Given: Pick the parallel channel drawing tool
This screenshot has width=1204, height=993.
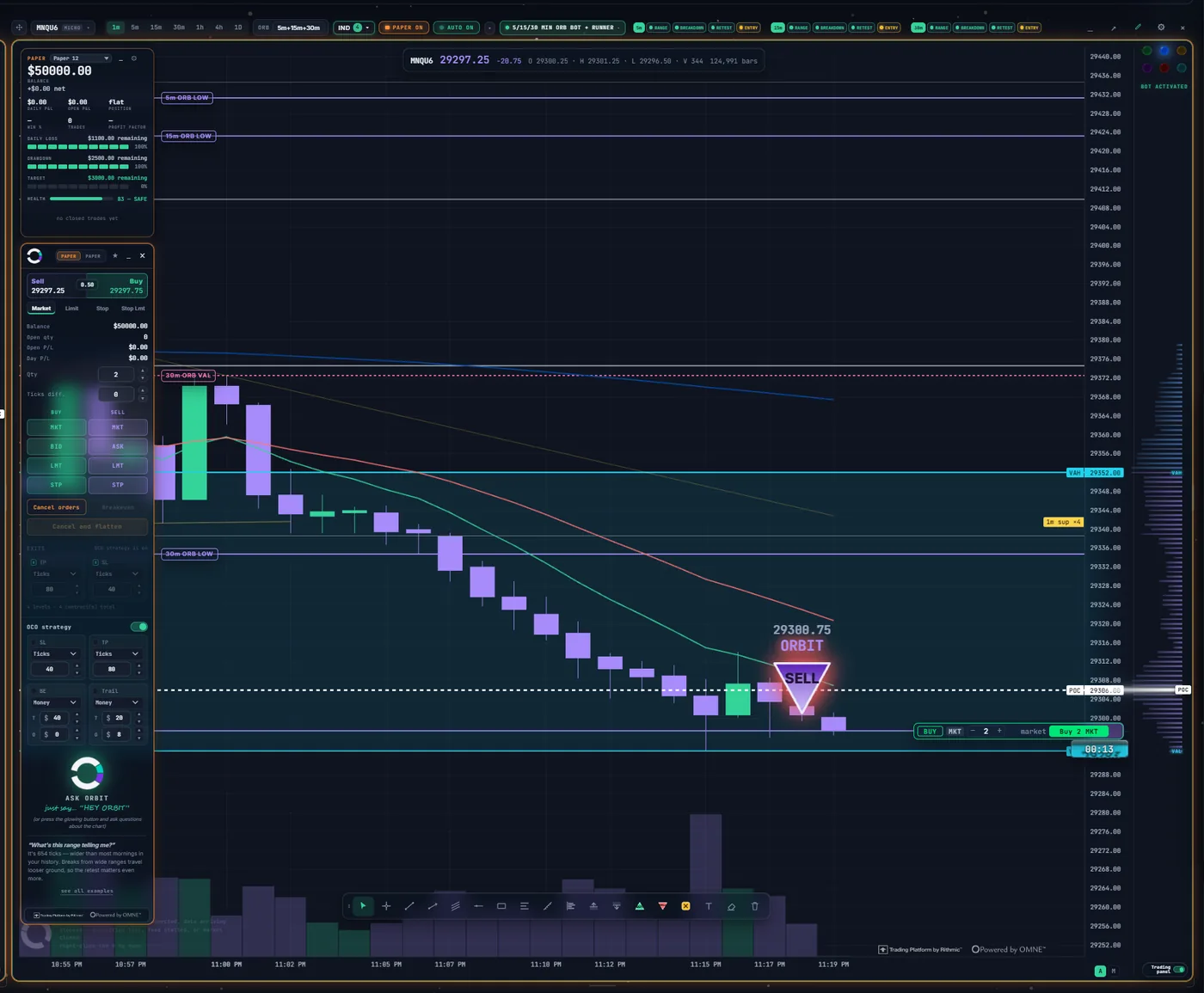Looking at the screenshot, I should coord(456,906).
